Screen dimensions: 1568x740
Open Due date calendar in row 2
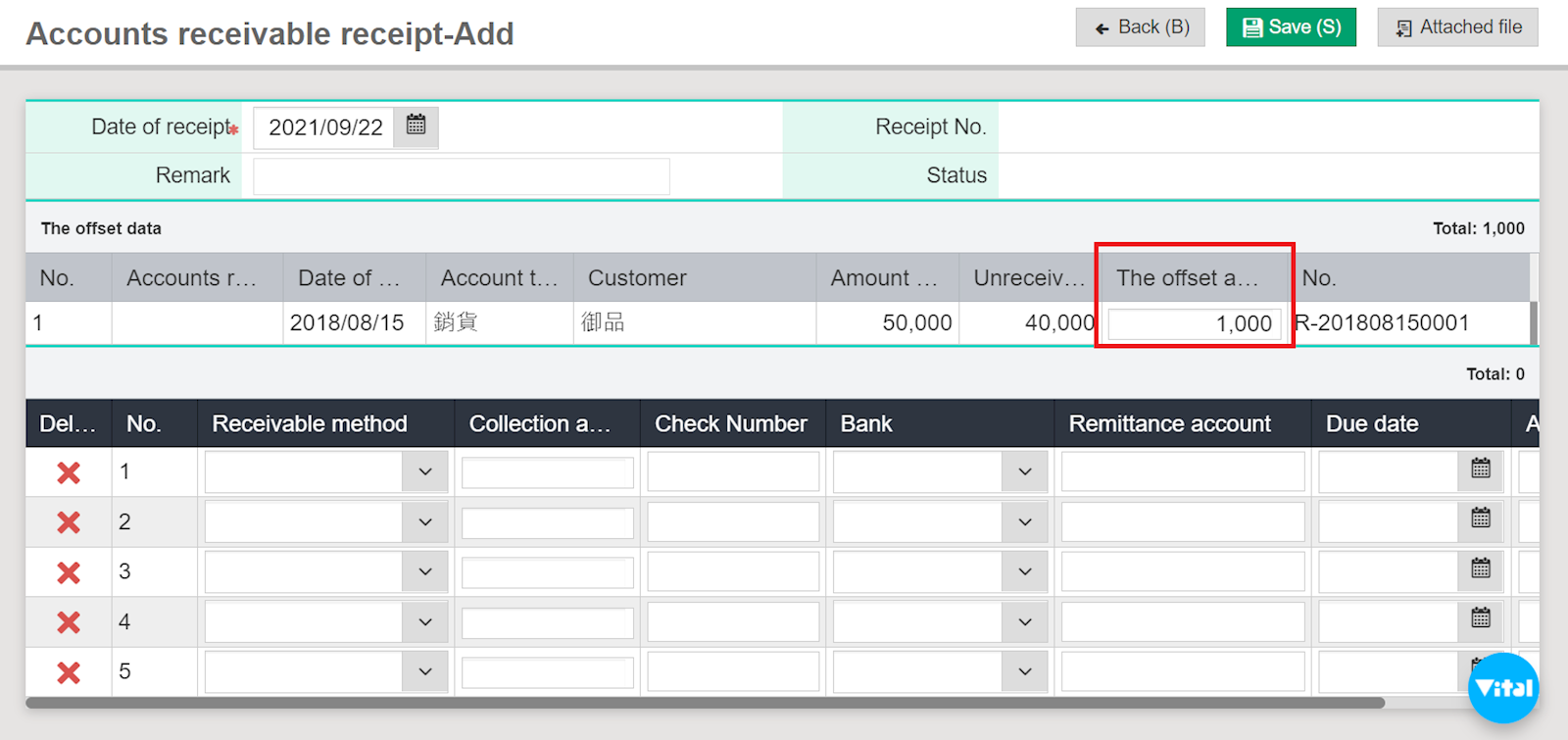click(x=1481, y=519)
